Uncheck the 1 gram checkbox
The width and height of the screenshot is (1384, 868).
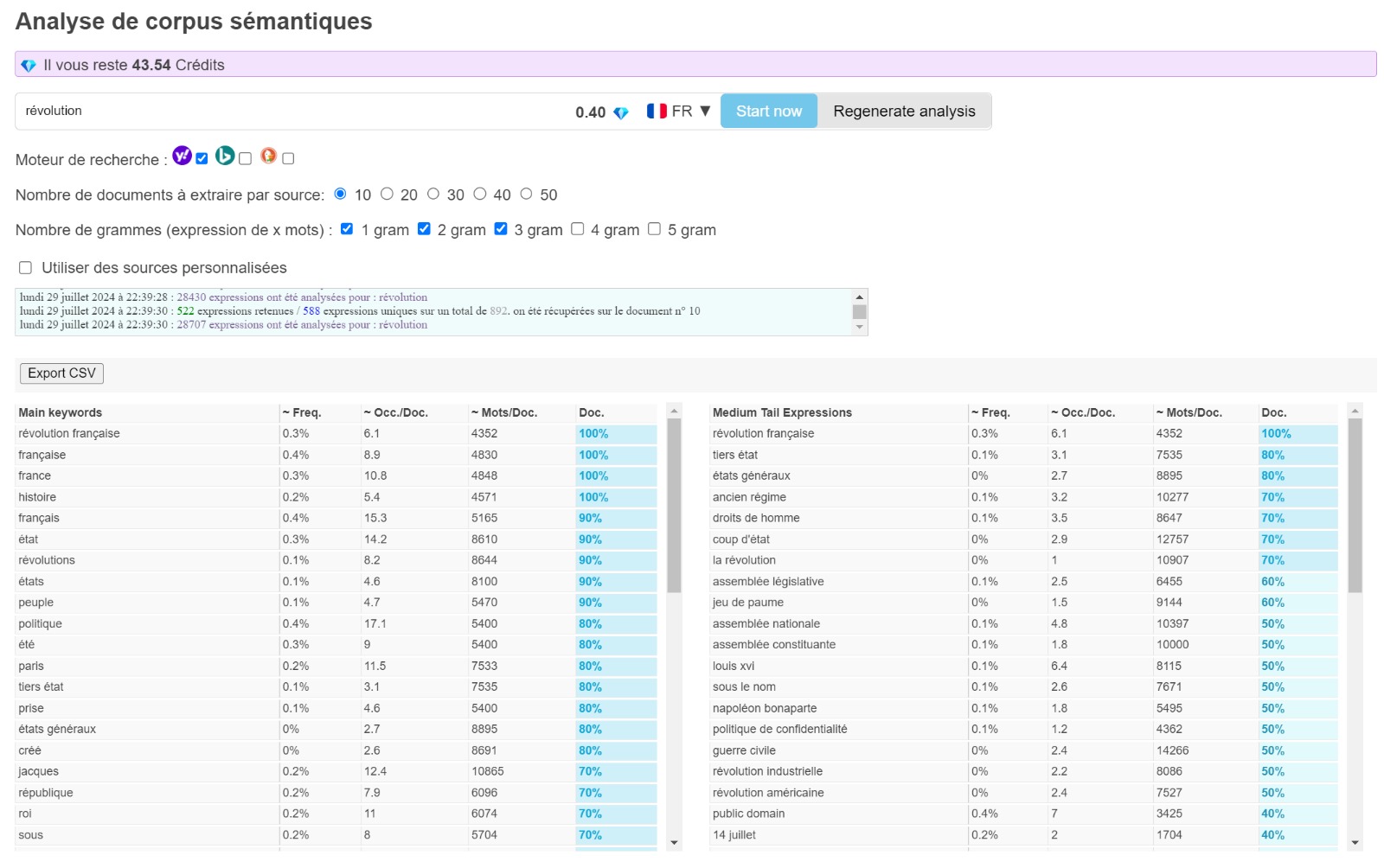[x=347, y=228]
